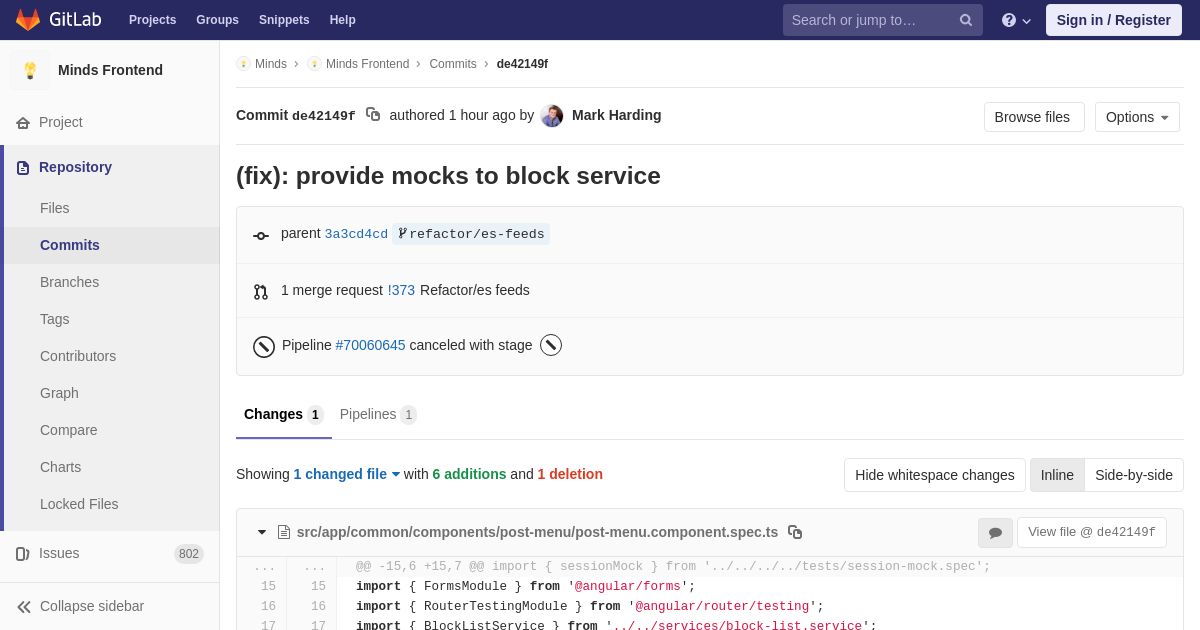Switch to the Changes tab
Screen dimensions: 1200x630
pos(284,414)
